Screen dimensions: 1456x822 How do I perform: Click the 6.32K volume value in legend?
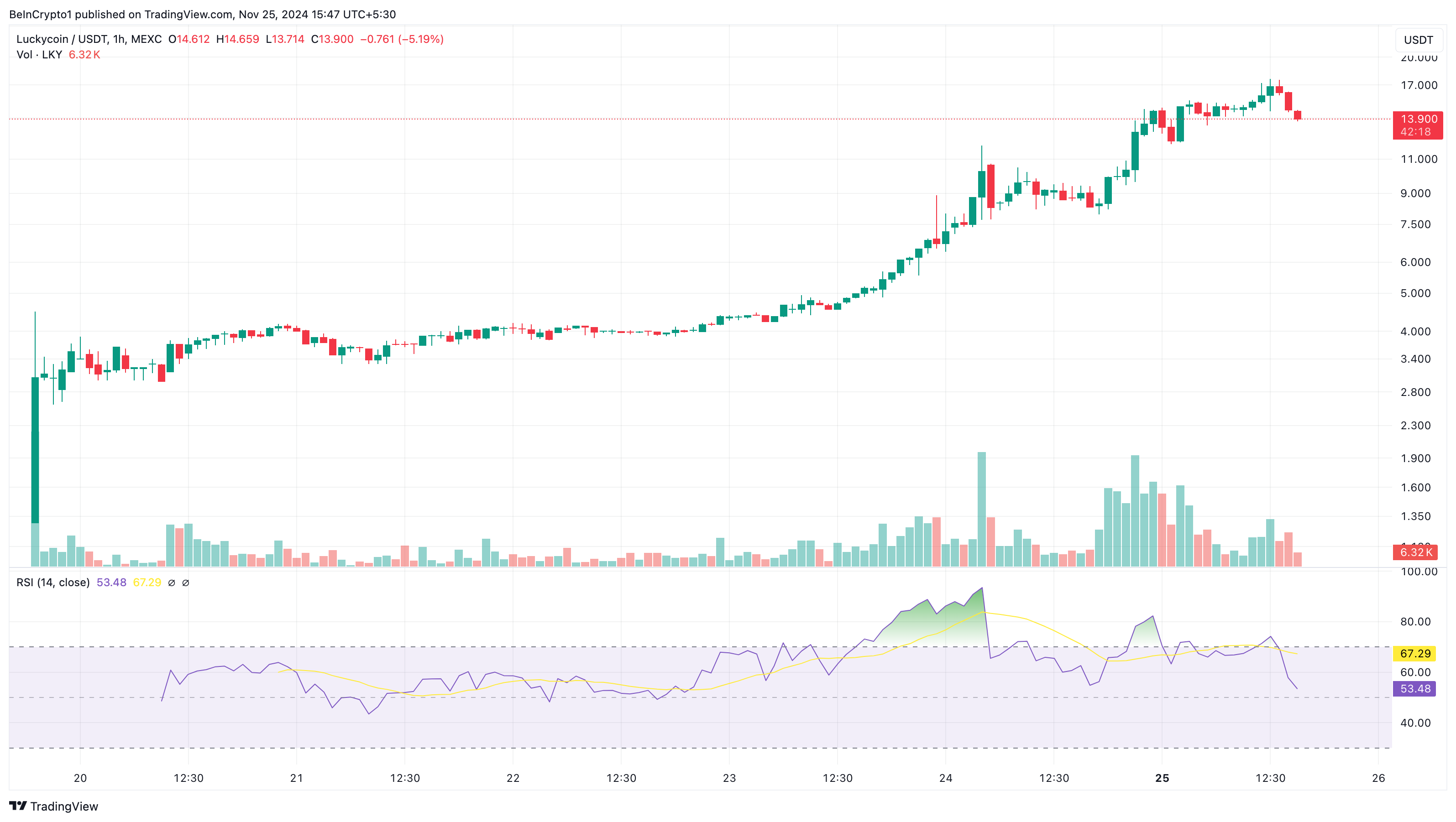click(x=84, y=55)
